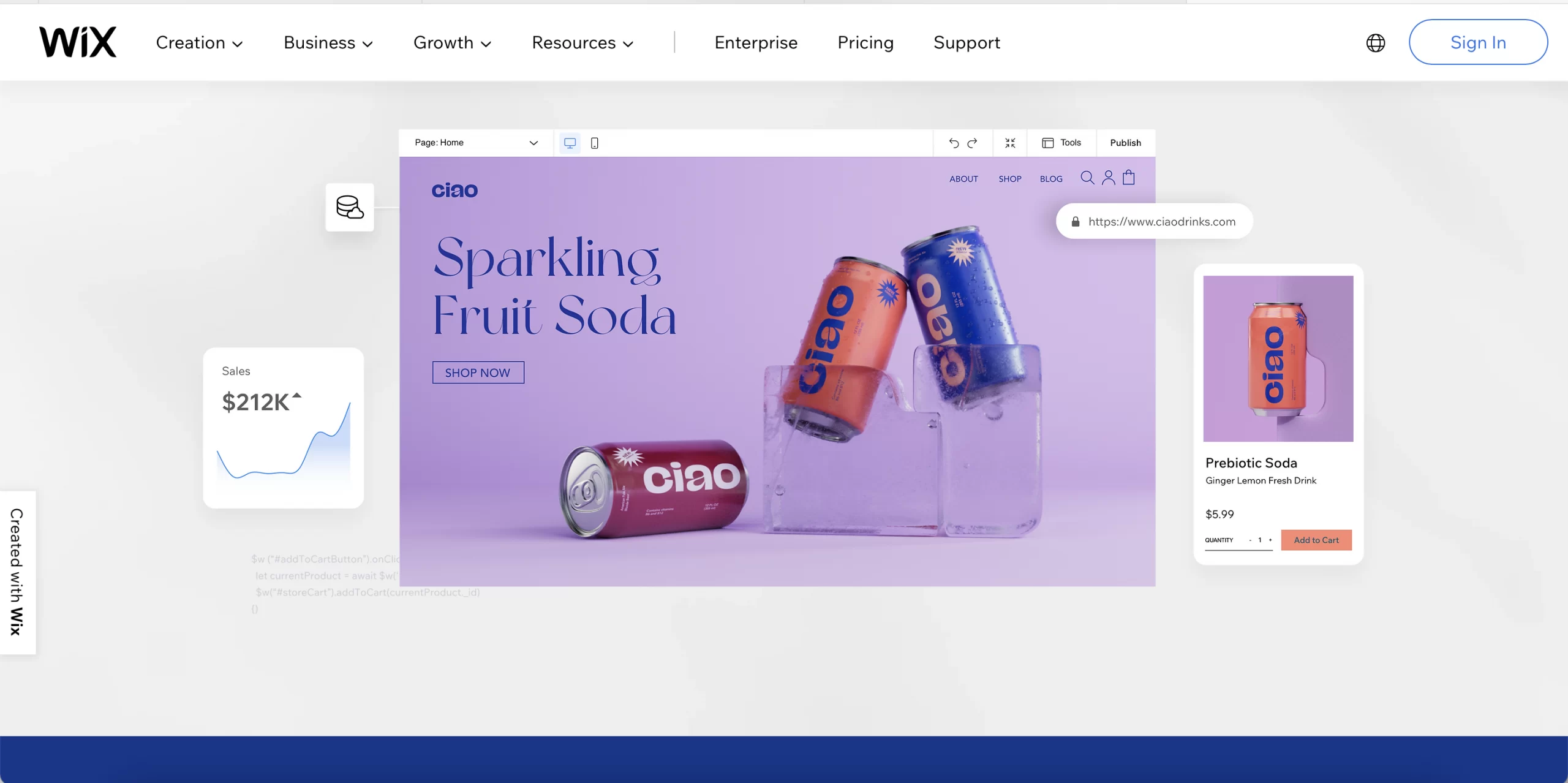
Task: Select the Enterprise menu item
Action: pyautogui.click(x=756, y=41)
